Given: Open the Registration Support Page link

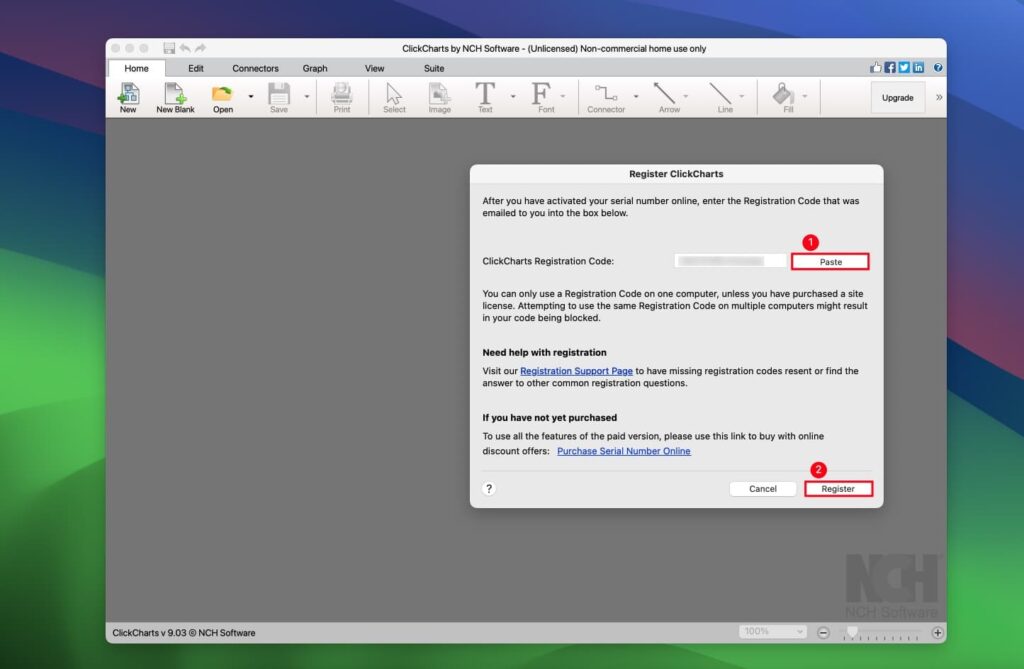Looking at the screenshot, I should click(576, 371).
